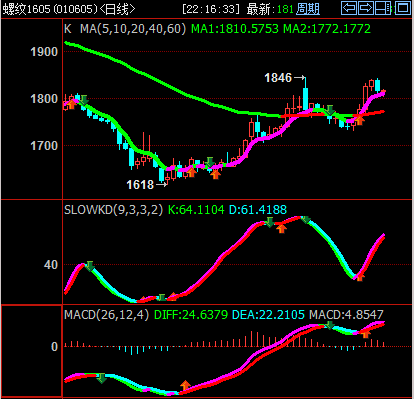Click the MACD zero axis label
Image resolution: width=414 pixels, height=399 pixels.
click(x=54, y=347)
